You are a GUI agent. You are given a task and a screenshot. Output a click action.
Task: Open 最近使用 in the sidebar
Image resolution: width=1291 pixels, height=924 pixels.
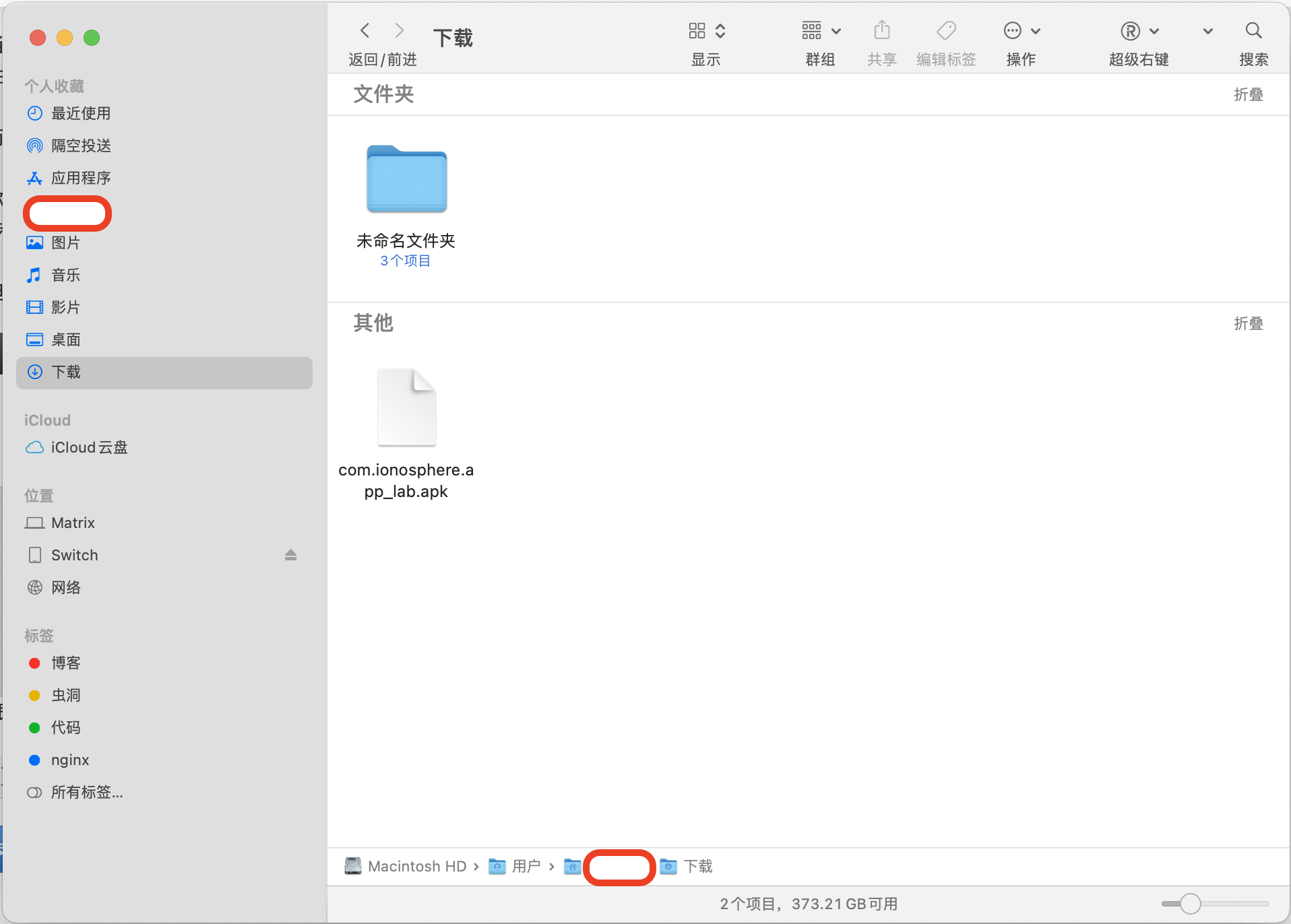click(164, 113)
